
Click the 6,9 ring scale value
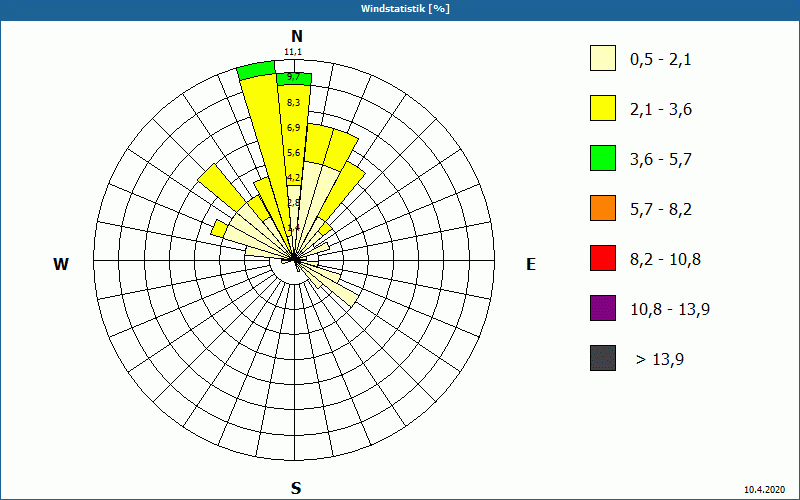pos(293,128)
